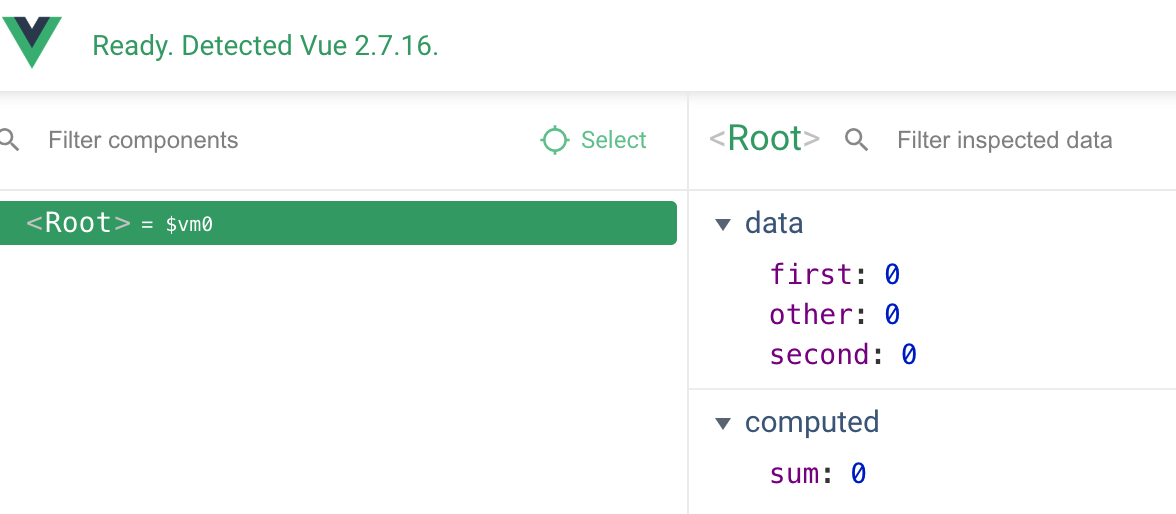Select the <Root> component in the tree
The width and height of the screenshot is (1176, 514).
pyautogui.click(x=78, y=223)
